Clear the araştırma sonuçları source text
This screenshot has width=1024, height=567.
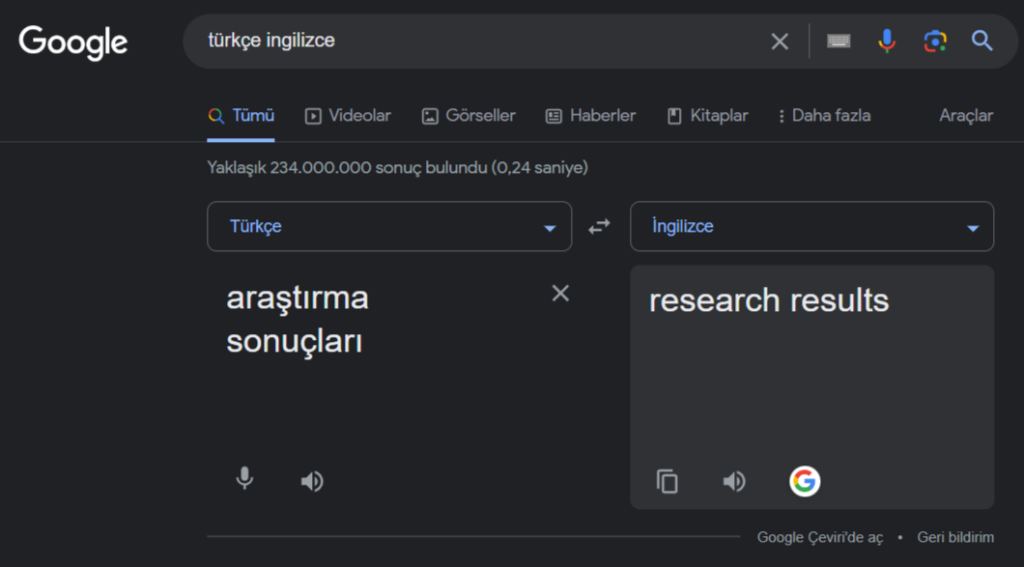coord(560,293)
